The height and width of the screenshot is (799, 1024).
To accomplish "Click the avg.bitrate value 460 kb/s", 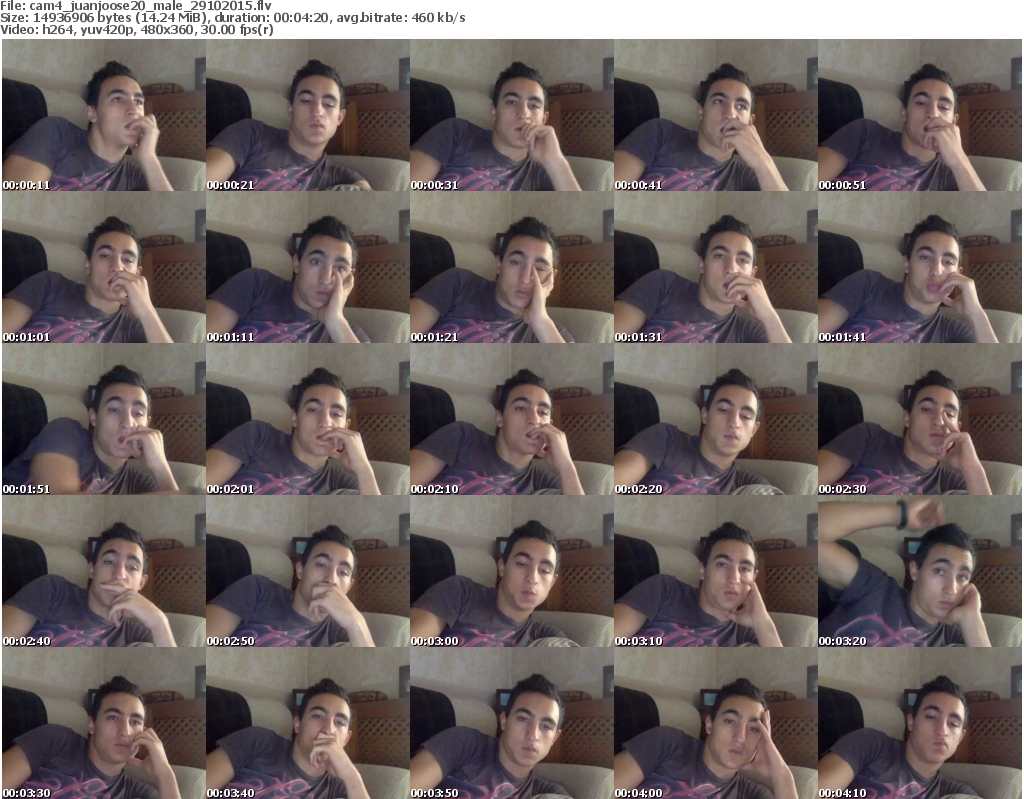I will (x=438, y=18).
